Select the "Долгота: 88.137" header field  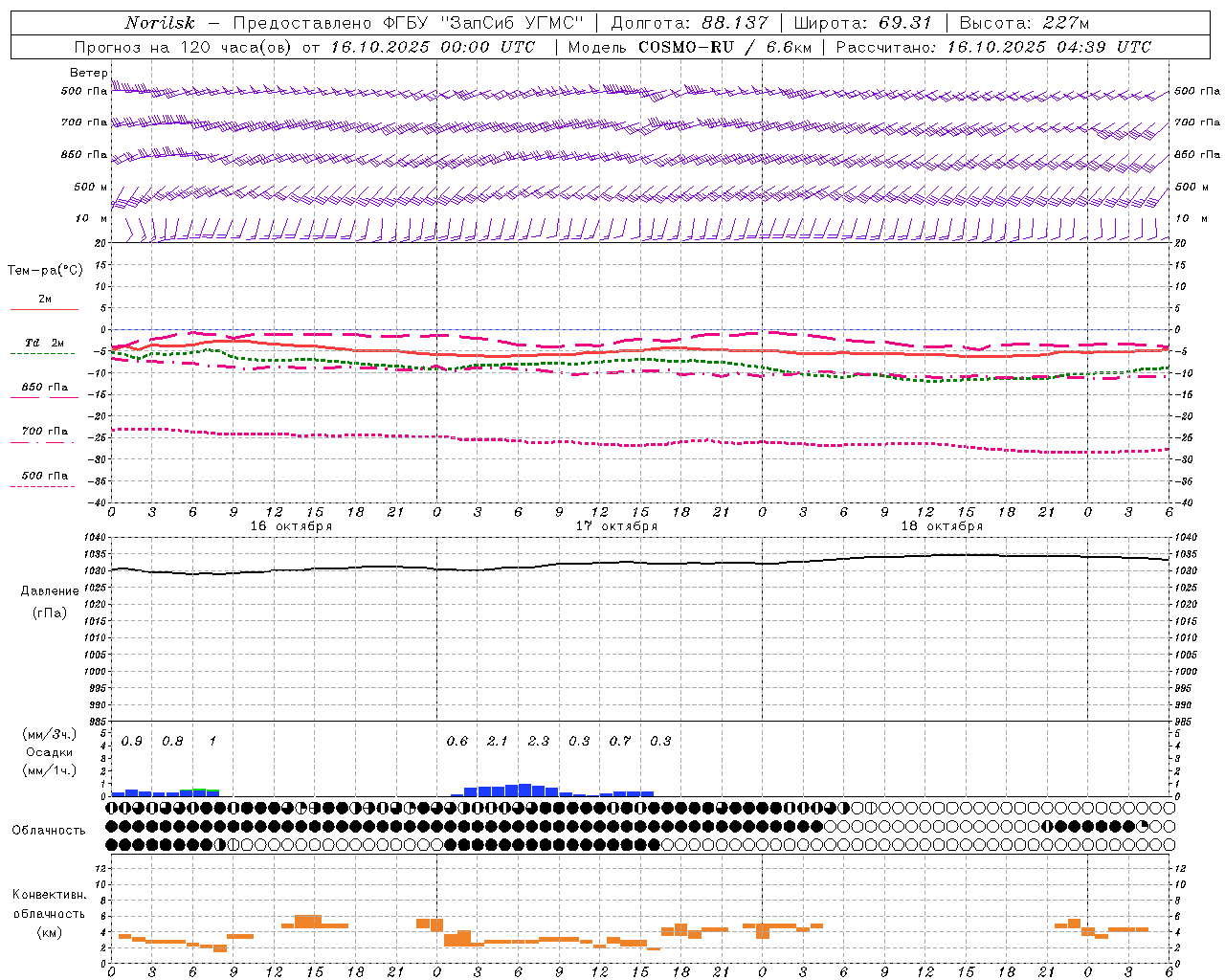689,23
